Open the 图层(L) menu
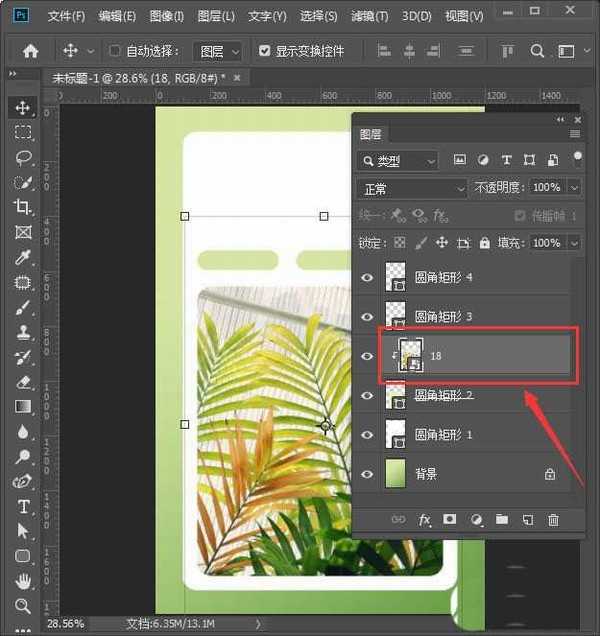 216,17
